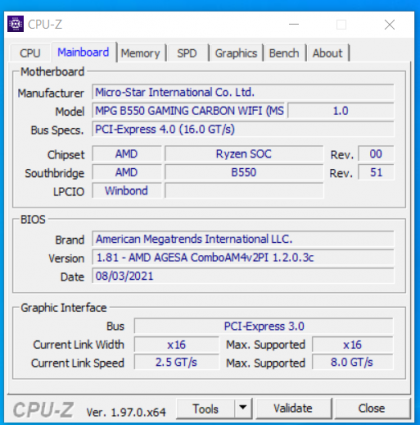Viewport: 420px width, 425px height.
Task: Select the Mainboard tab
Action: [83, 52]
